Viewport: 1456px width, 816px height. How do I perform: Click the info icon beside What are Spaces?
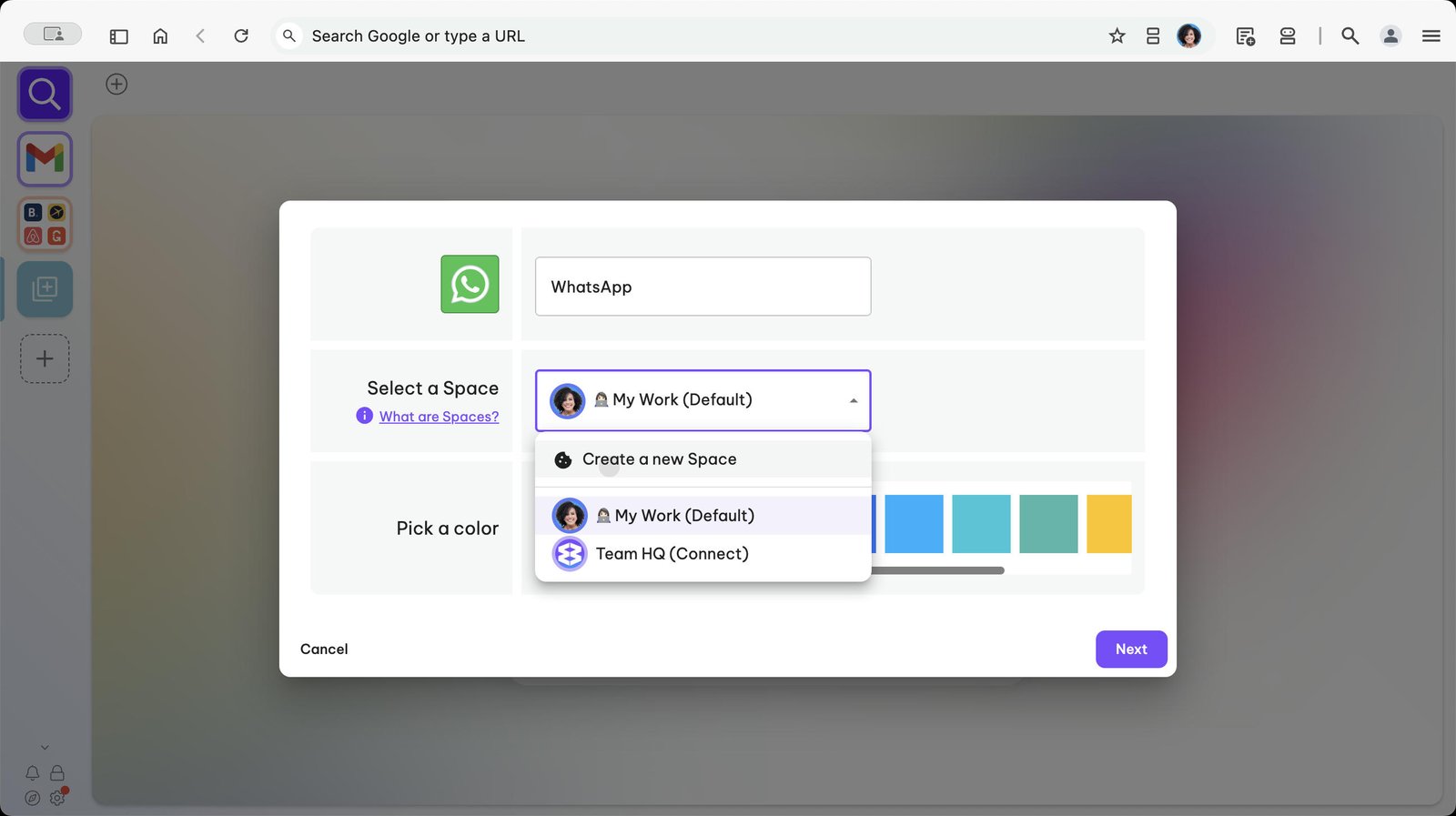click(x=364, y=416)
